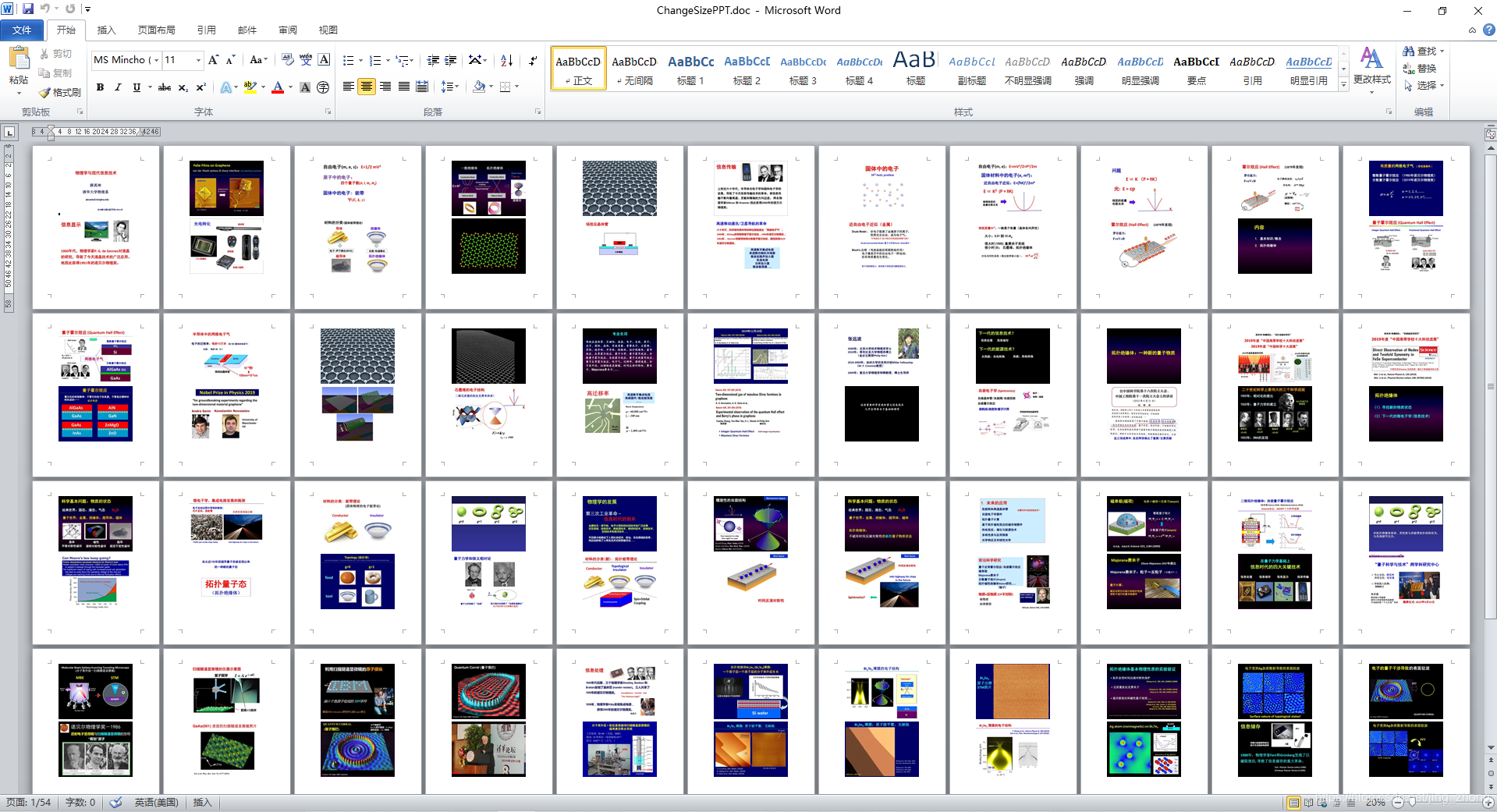Align text right

385,87
